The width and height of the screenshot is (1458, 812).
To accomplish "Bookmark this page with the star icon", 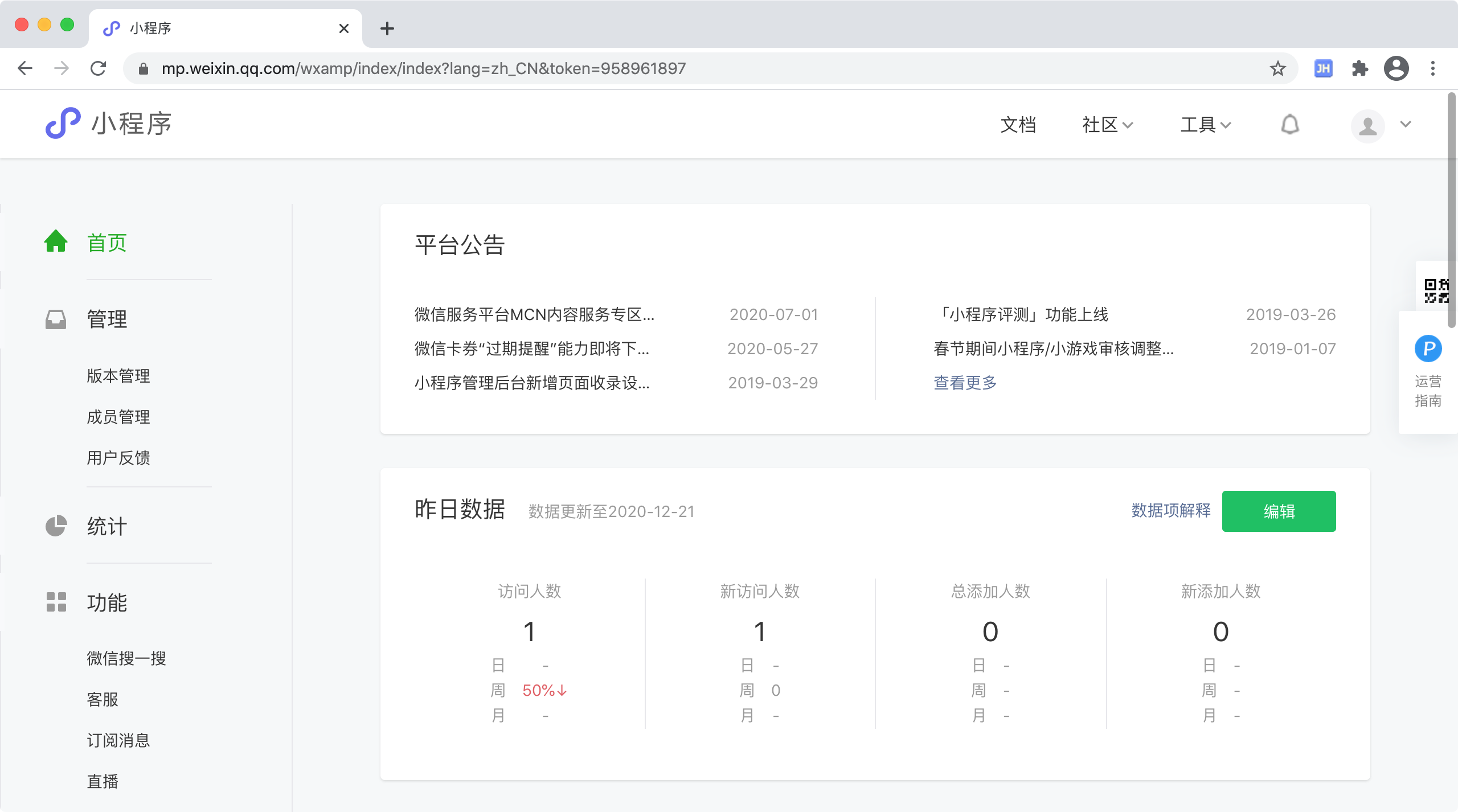I will (x=1277, y=69).
